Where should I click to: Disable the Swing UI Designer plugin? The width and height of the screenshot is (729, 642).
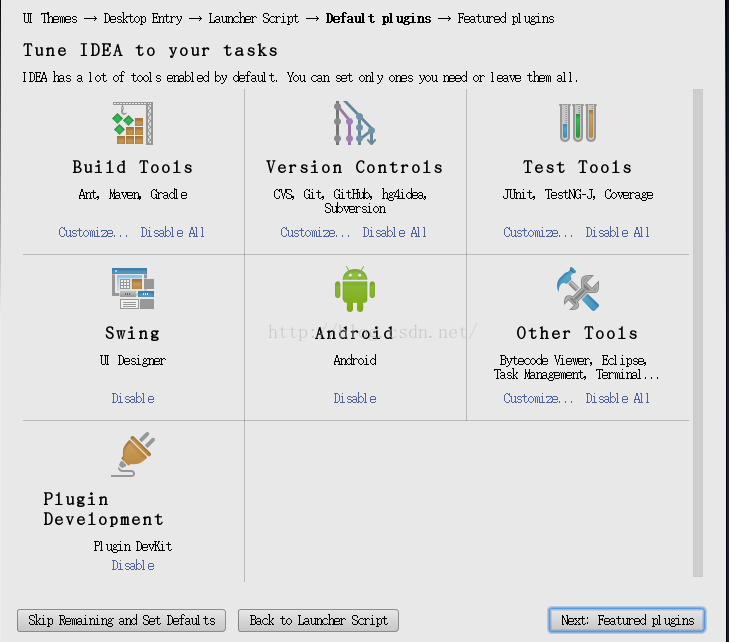(x=132, y=399)
